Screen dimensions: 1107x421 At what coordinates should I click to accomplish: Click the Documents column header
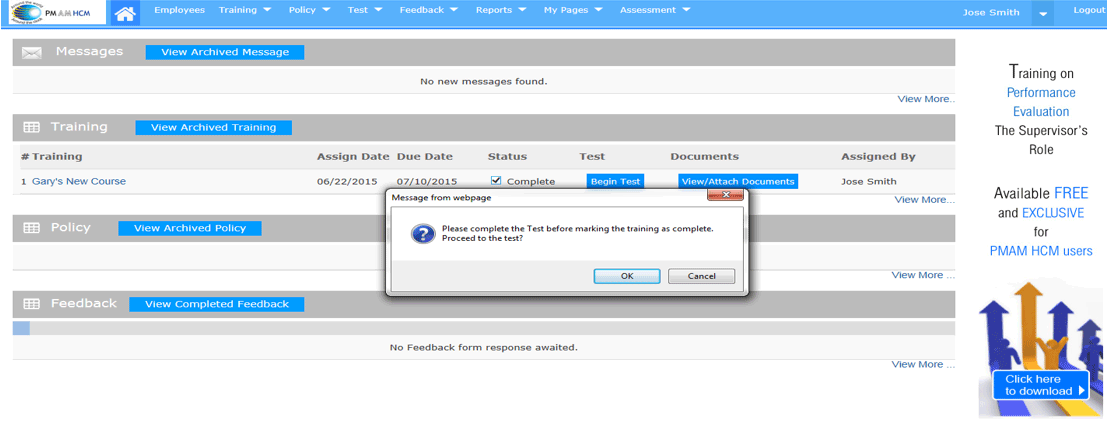click(x=705, y=157)
